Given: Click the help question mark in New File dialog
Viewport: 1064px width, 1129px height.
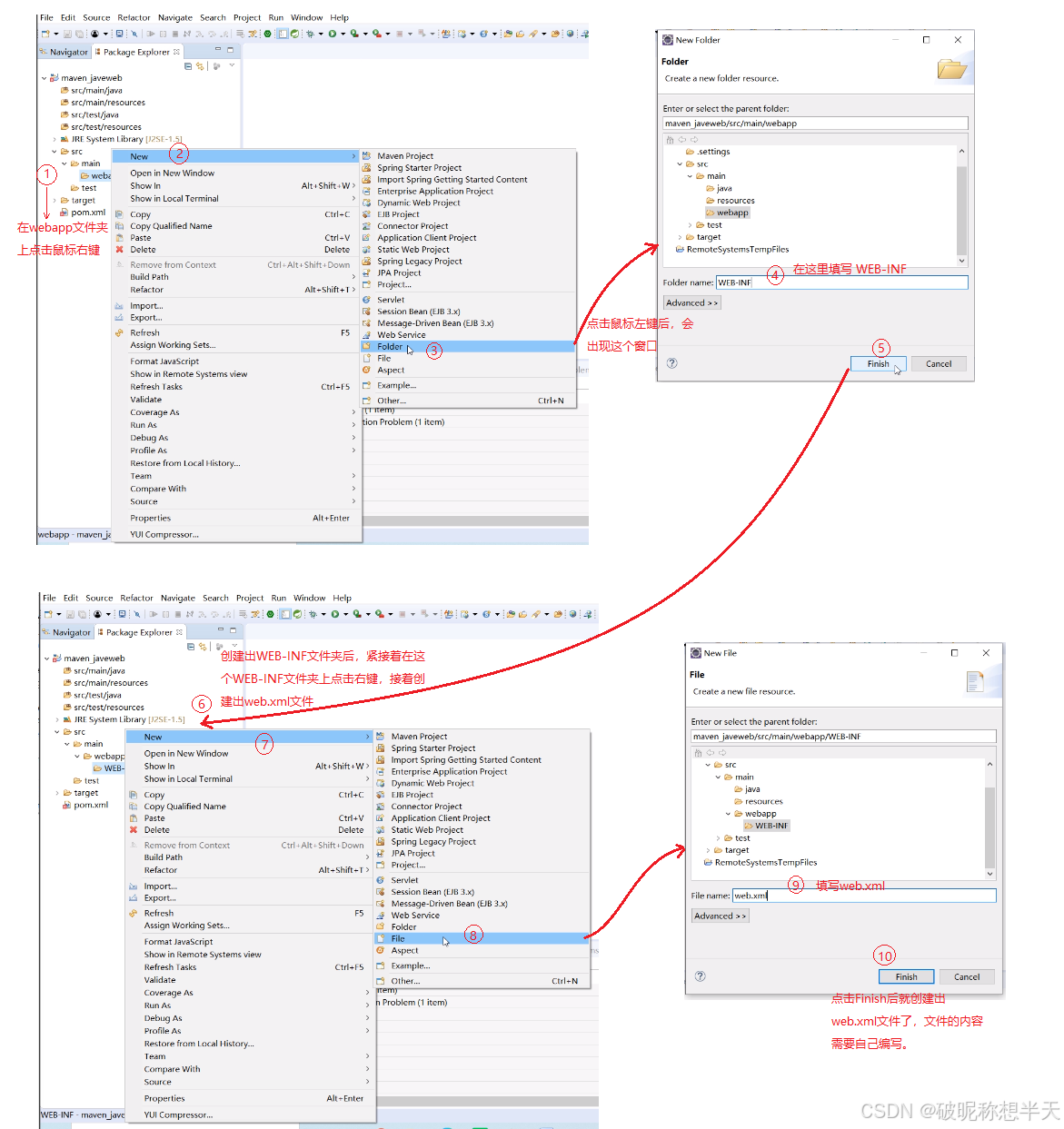Looking at the screenshot, I should point(700,976).
